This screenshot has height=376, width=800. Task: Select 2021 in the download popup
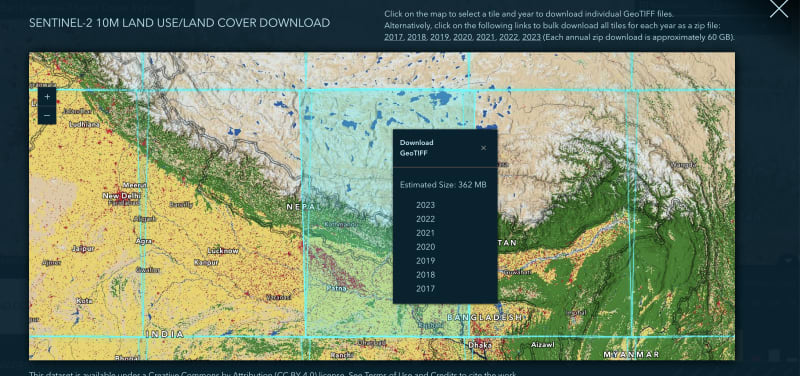coord(426,233)
